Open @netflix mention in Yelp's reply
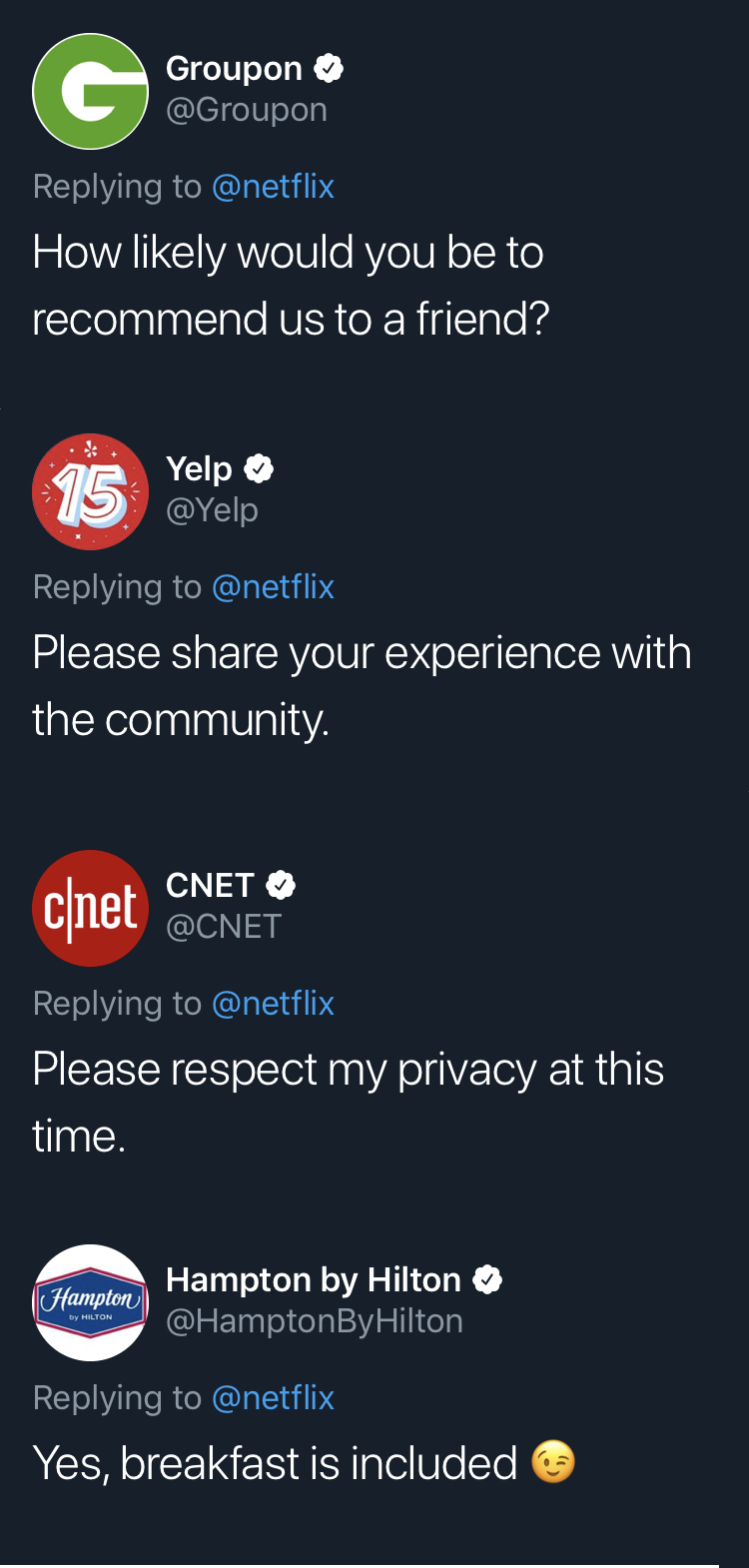 [x=273, y=587]
